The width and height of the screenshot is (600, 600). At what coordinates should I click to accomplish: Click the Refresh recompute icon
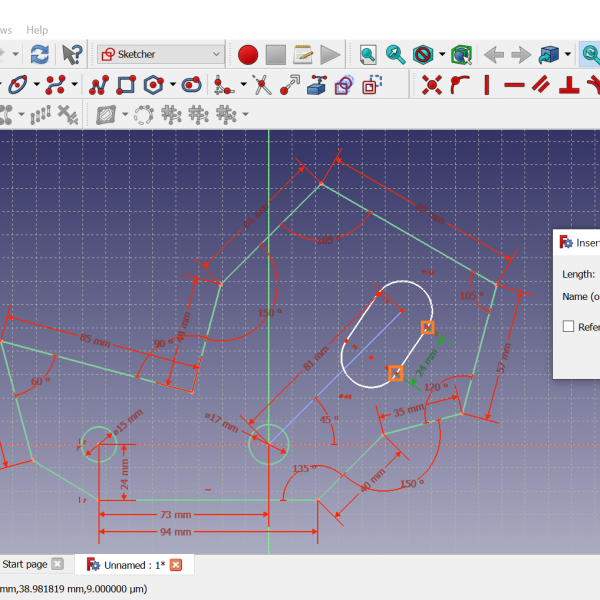40,54
